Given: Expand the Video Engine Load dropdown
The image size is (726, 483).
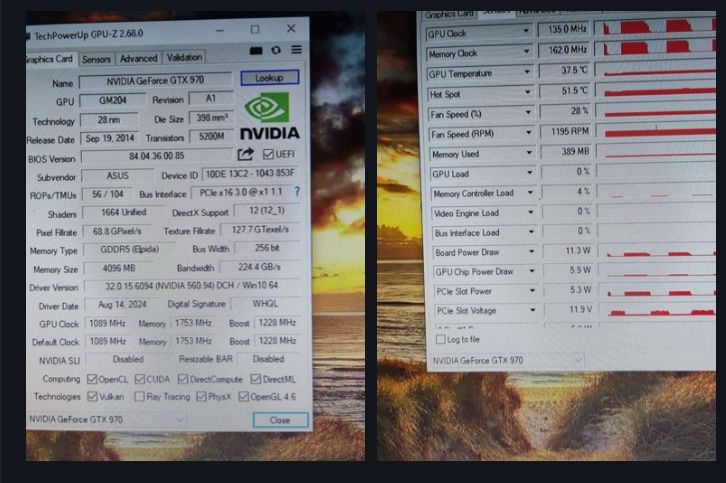Looking at the screenshot, I should click(x=531, y=212).
